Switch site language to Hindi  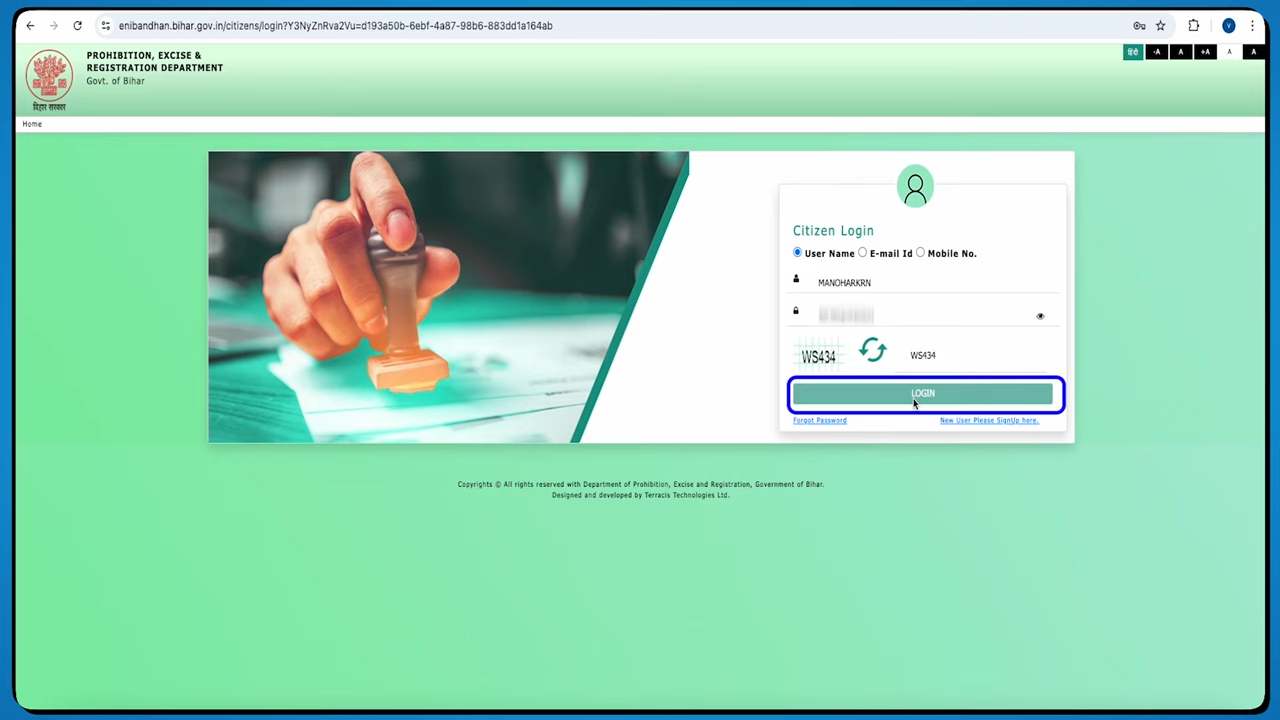coord(1132,52)
